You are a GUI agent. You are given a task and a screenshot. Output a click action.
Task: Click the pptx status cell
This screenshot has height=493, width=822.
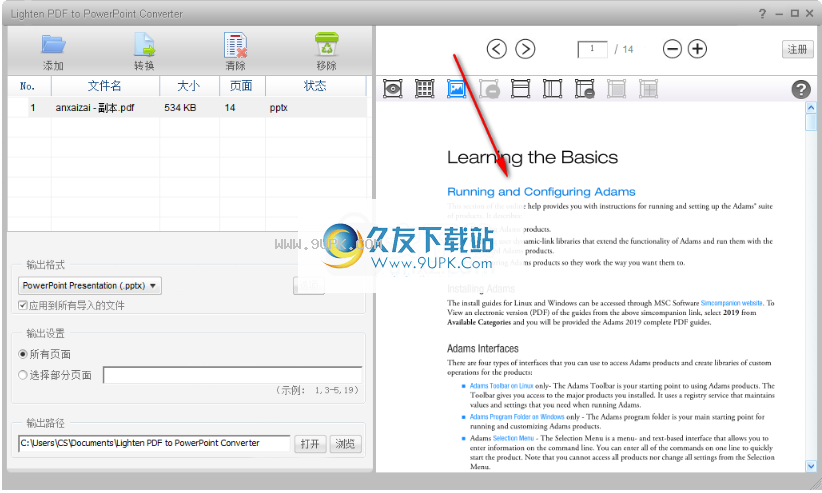(279, 108)
